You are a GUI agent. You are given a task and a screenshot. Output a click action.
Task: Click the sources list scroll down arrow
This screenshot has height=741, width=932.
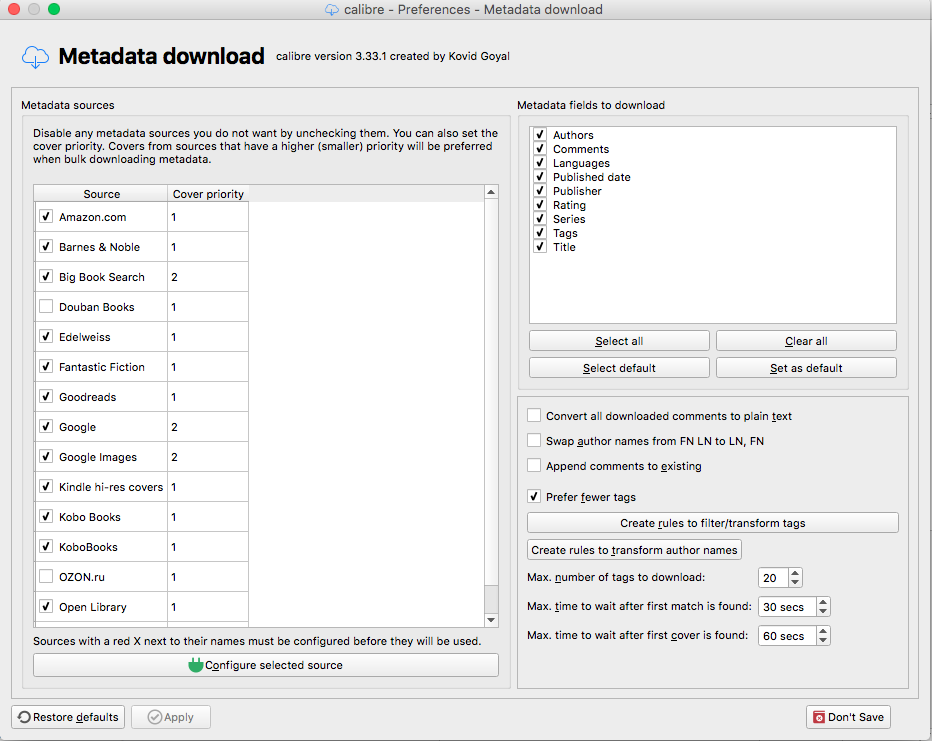click(491, 620)
